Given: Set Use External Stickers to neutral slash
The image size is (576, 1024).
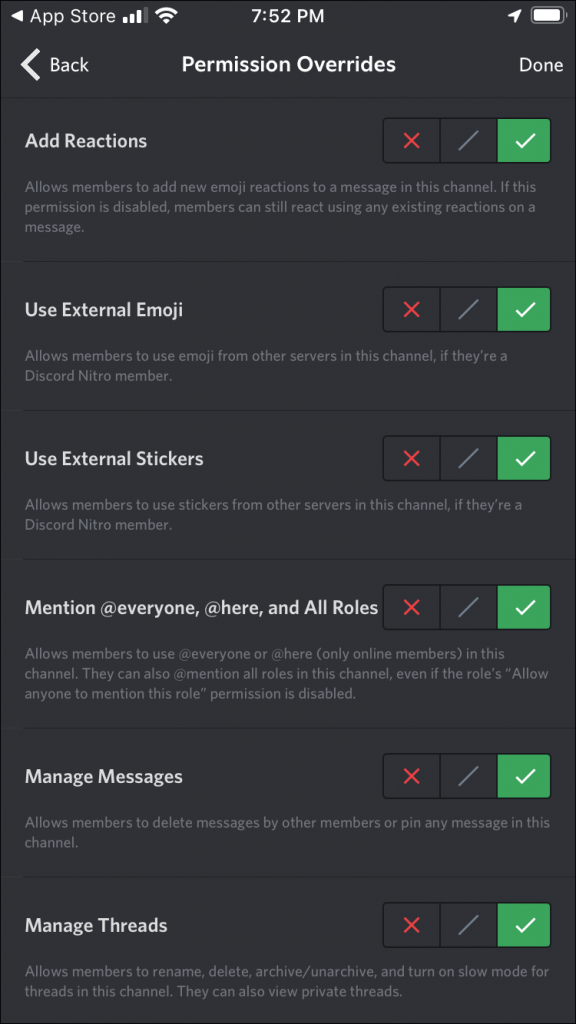Looking at the screenshot, I should (467, 458).
